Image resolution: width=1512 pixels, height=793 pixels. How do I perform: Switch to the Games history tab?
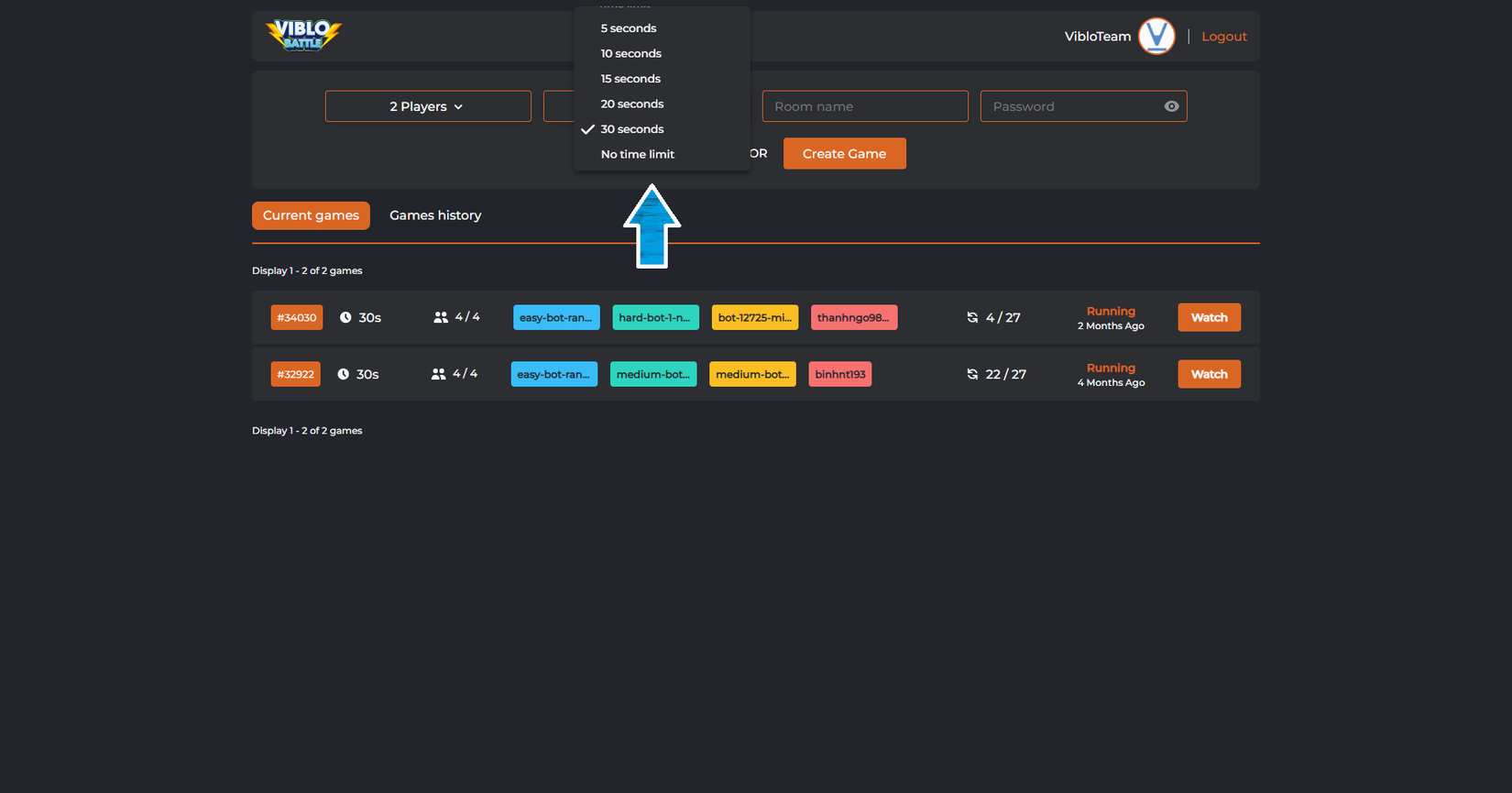435,215
